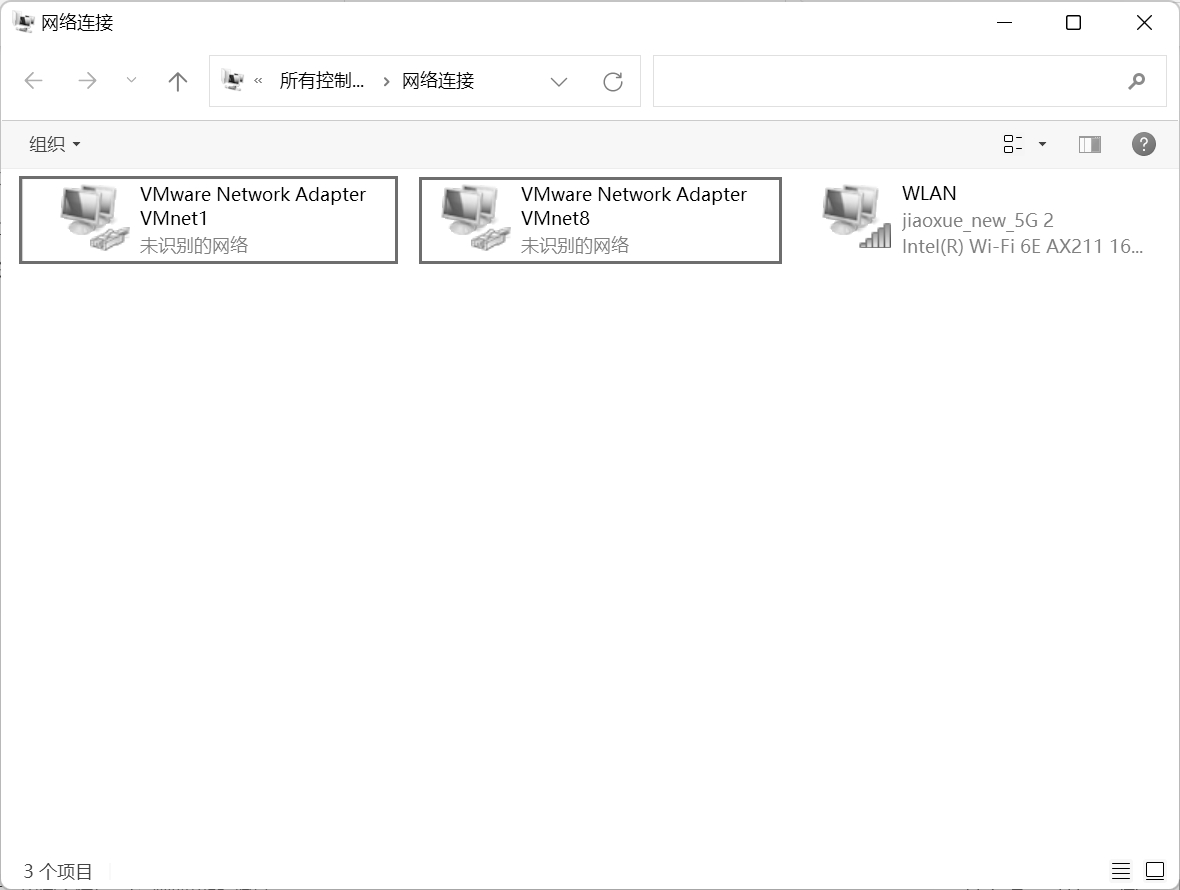Expand the change view options arrow

[1042, 144]
